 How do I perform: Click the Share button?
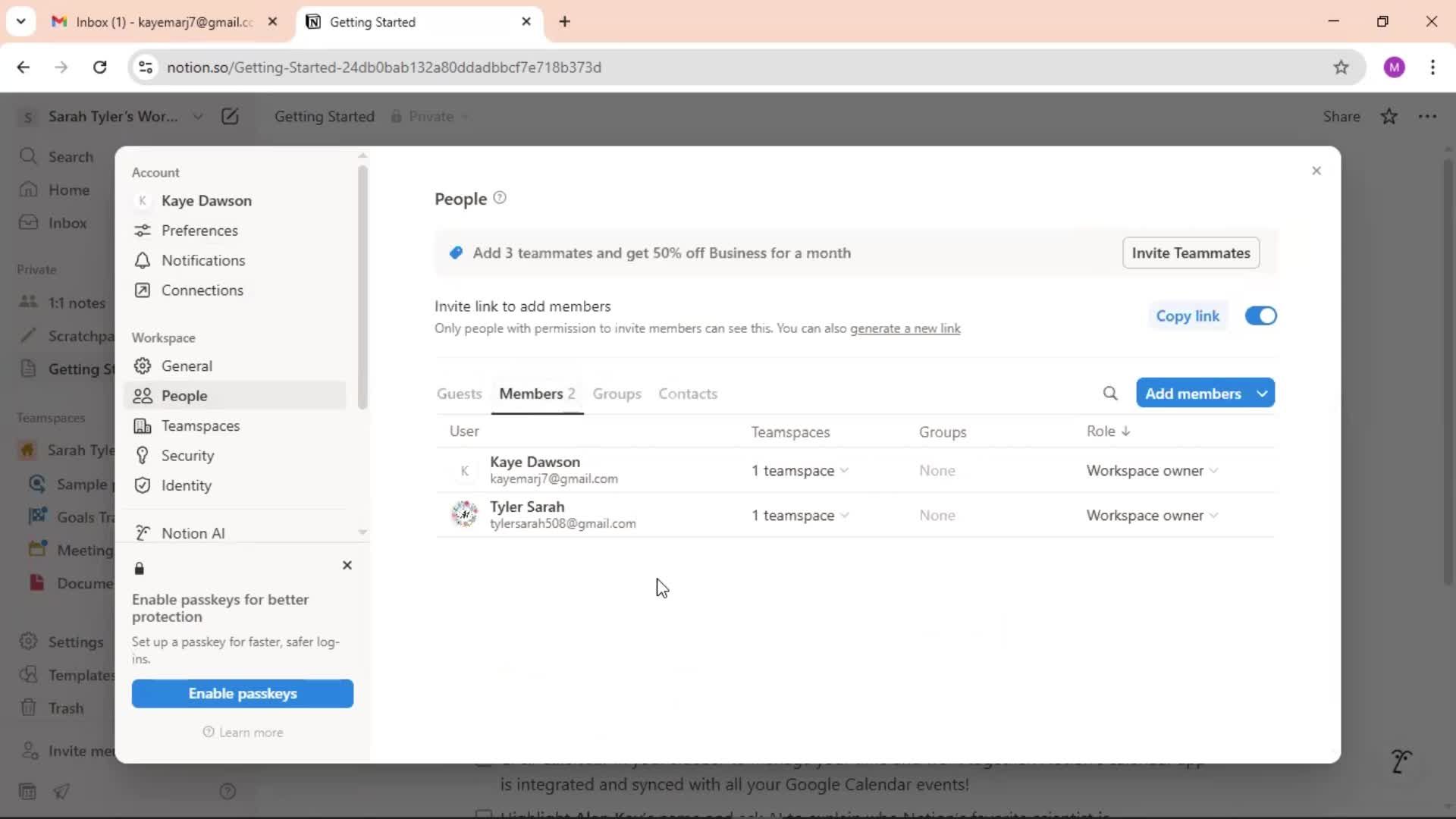tap(1341, 116)
